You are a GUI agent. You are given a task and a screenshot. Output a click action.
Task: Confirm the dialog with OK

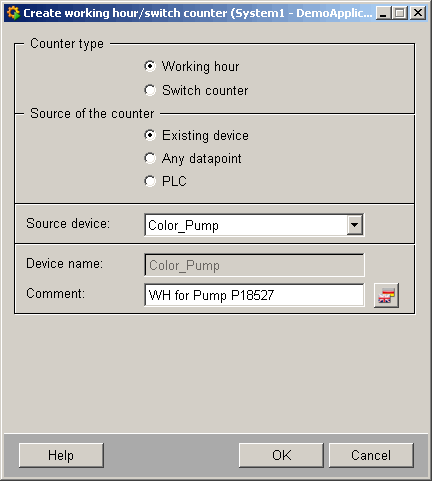[x=281, y=455]
